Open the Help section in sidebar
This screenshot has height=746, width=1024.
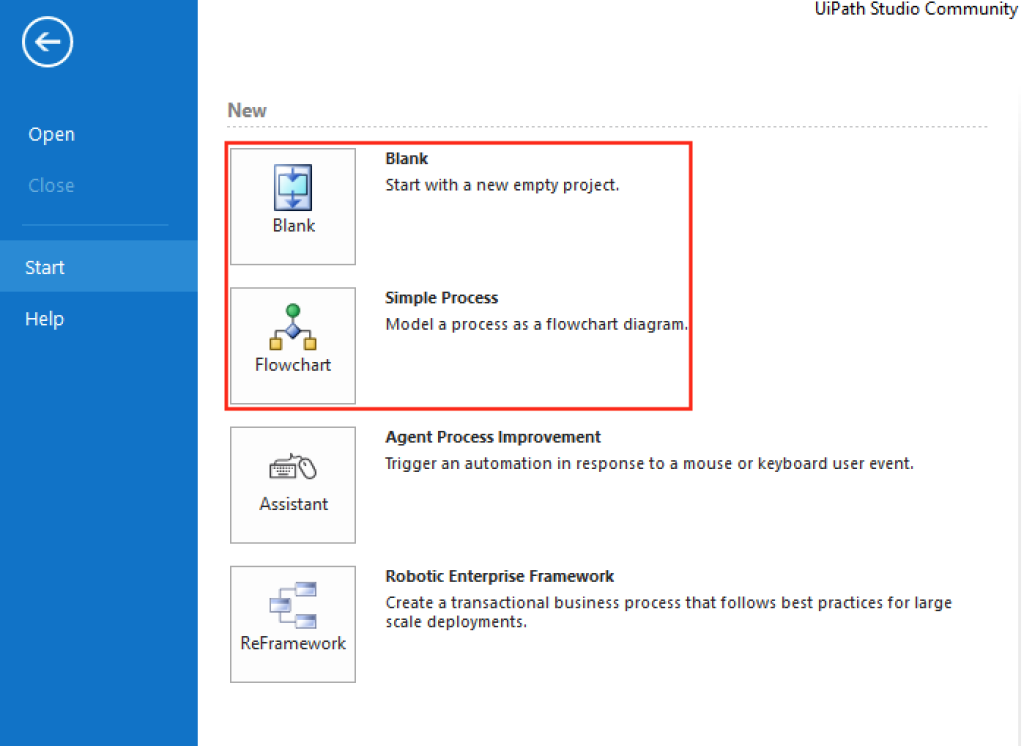pos(45,319)
